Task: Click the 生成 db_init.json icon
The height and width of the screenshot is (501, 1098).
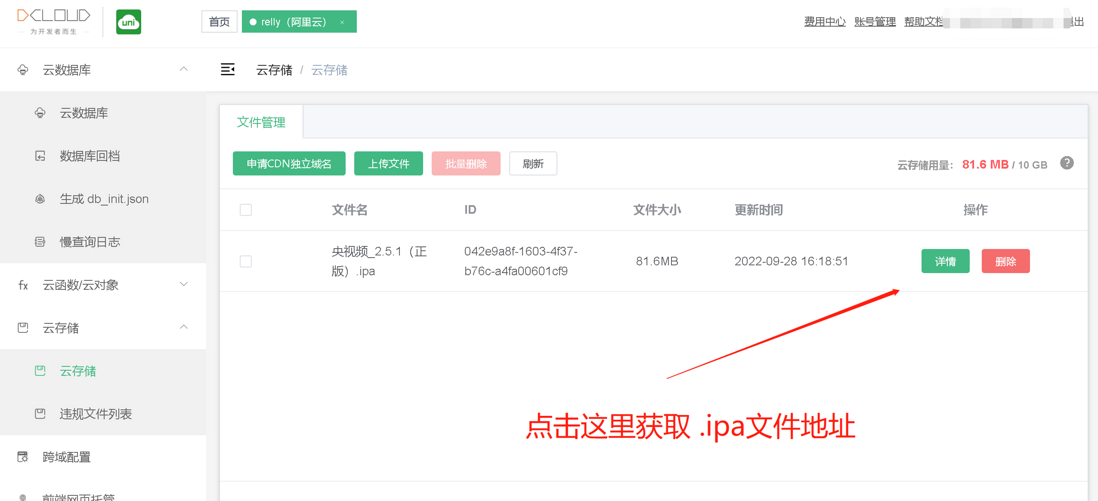Action: point(41,199)
